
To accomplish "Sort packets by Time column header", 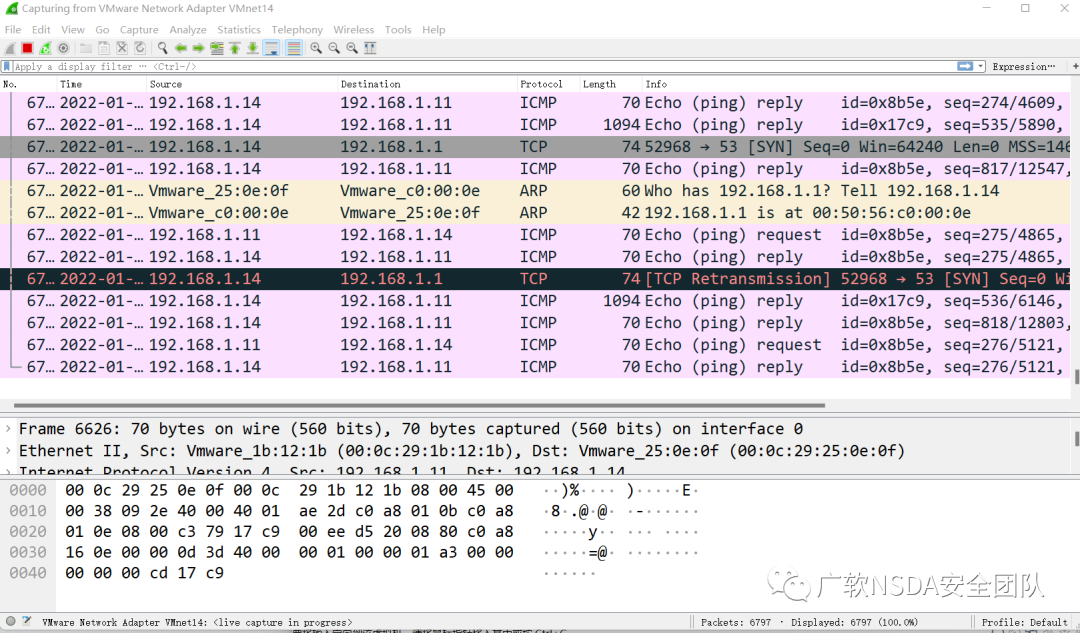I will click(101, 84).
